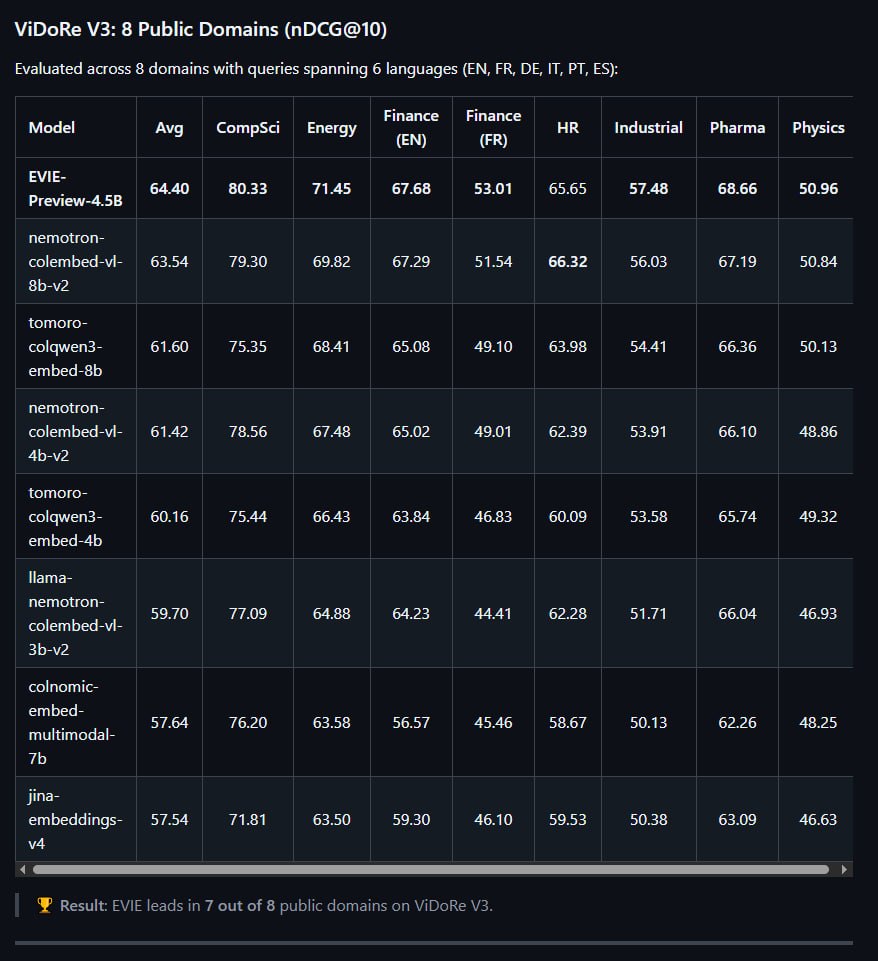
Task: Click EVIE's Energy score 71.45
Action: pyautogui.click(x=331, y=188)
